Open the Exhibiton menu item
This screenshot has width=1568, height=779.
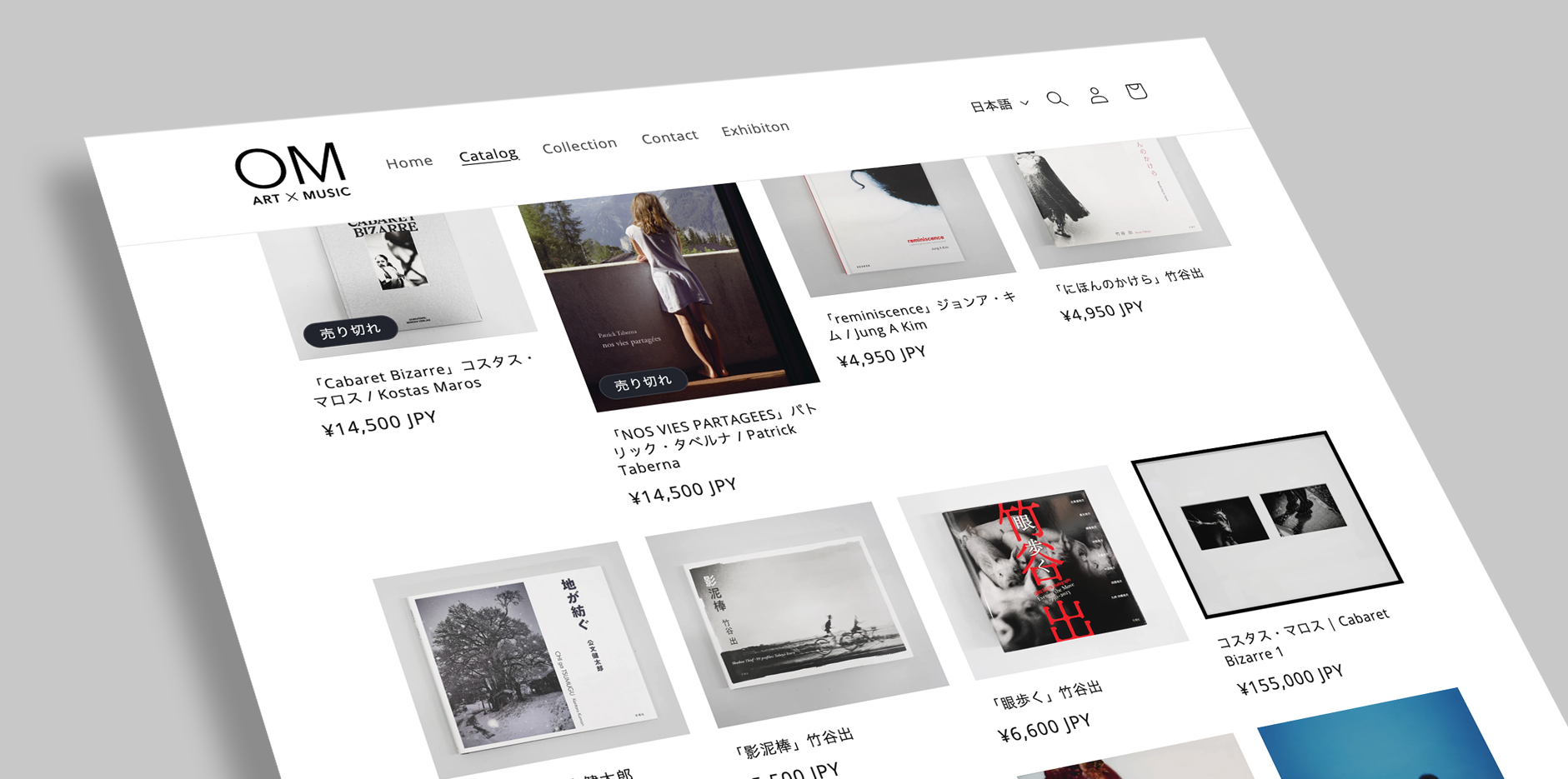tap(755, 128)
